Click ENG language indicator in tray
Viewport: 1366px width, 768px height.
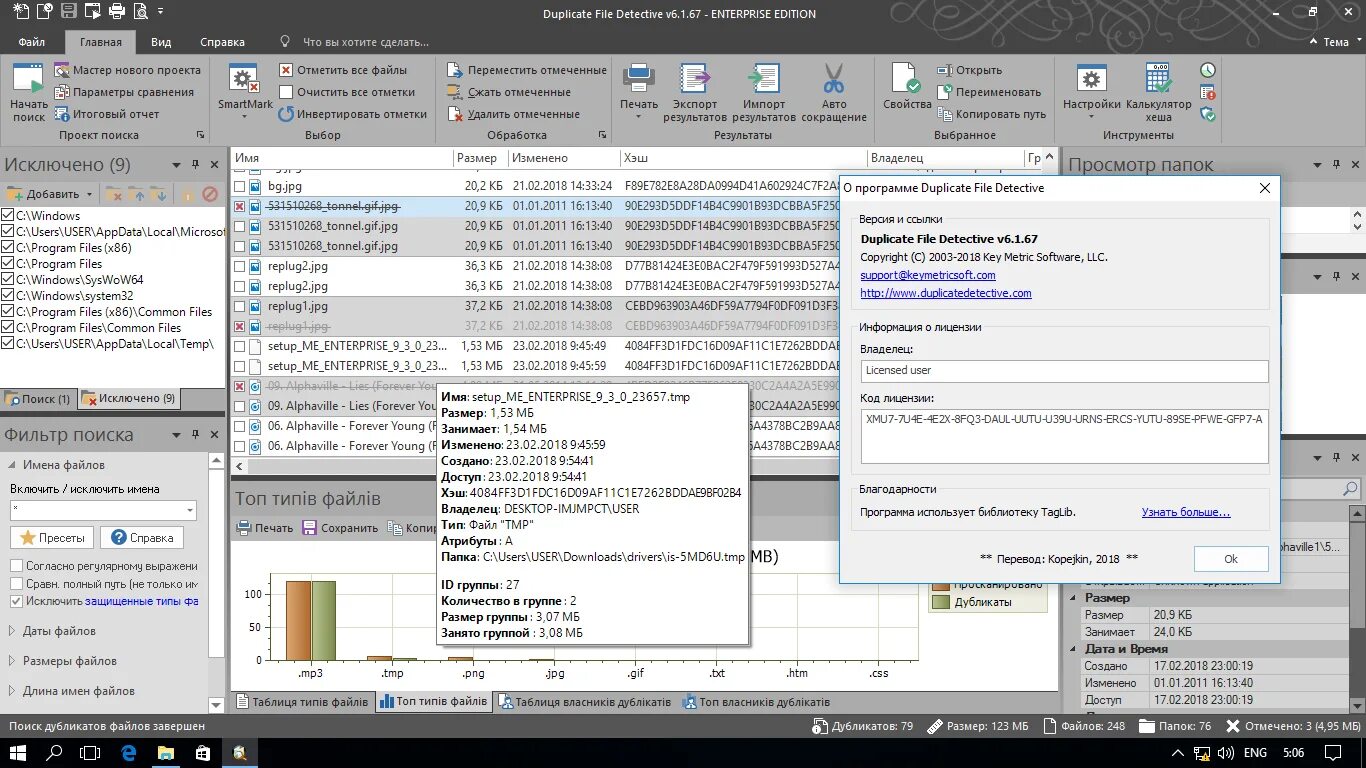1255,753
